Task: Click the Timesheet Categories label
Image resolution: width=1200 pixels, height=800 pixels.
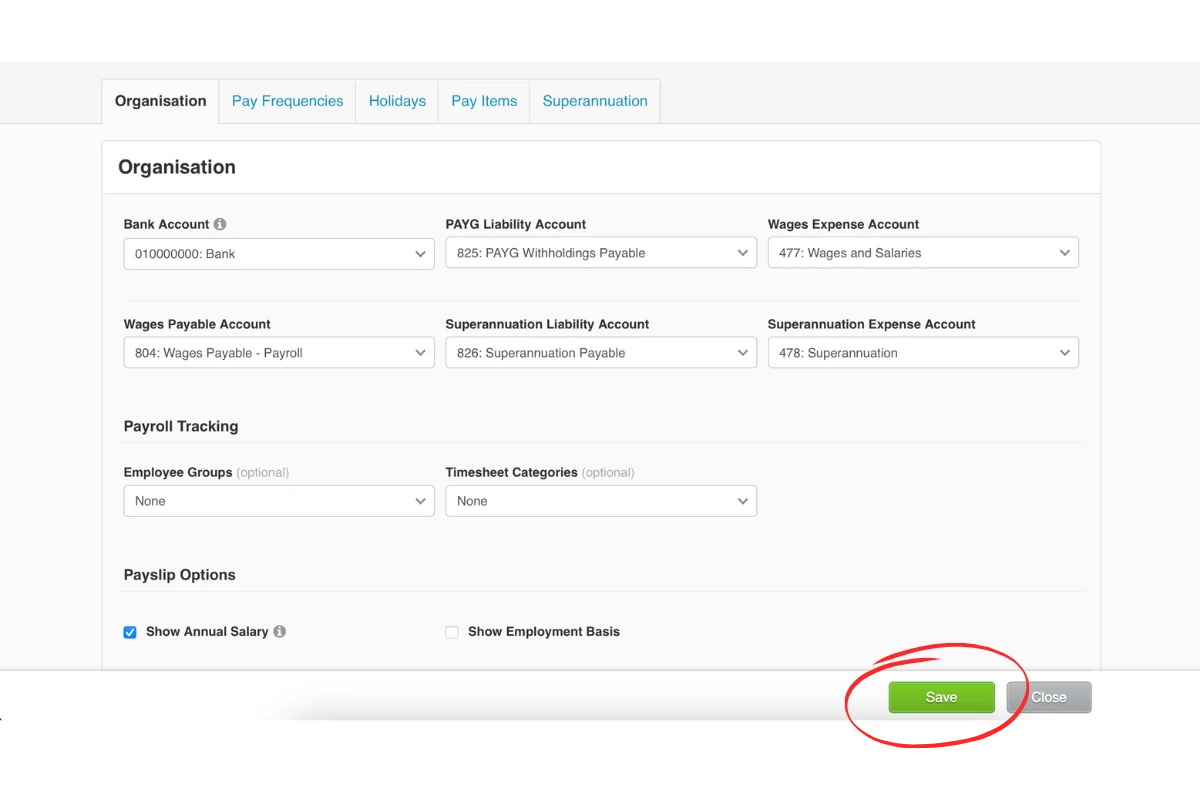Action: pyautogui.click(x=512, y=472)
